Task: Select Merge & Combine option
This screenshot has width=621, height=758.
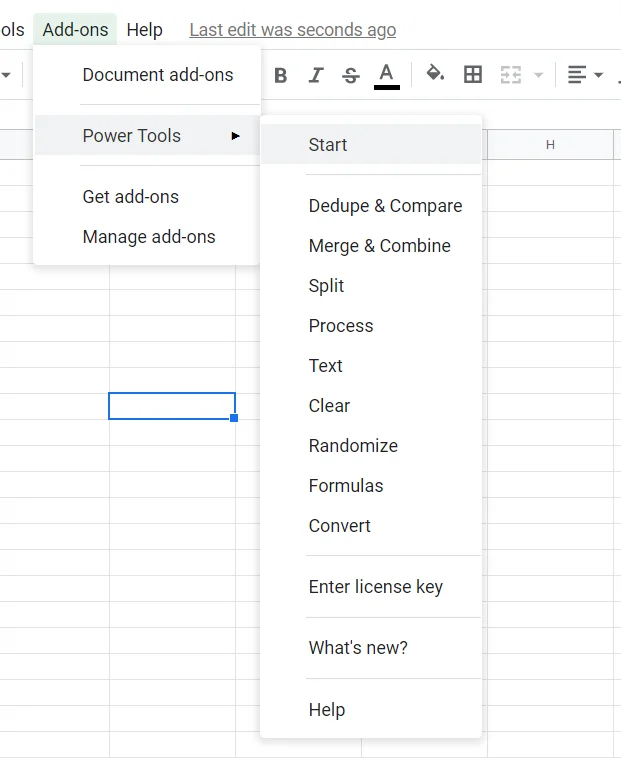Action: click(x=379, y=246)
